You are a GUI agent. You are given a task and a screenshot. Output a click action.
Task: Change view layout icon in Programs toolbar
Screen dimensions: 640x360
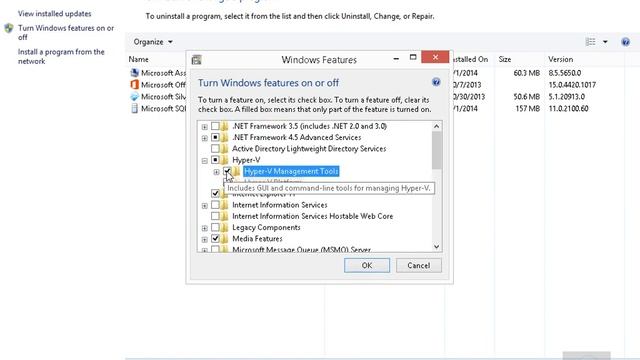pyautogui.click(x=590, y=42)
